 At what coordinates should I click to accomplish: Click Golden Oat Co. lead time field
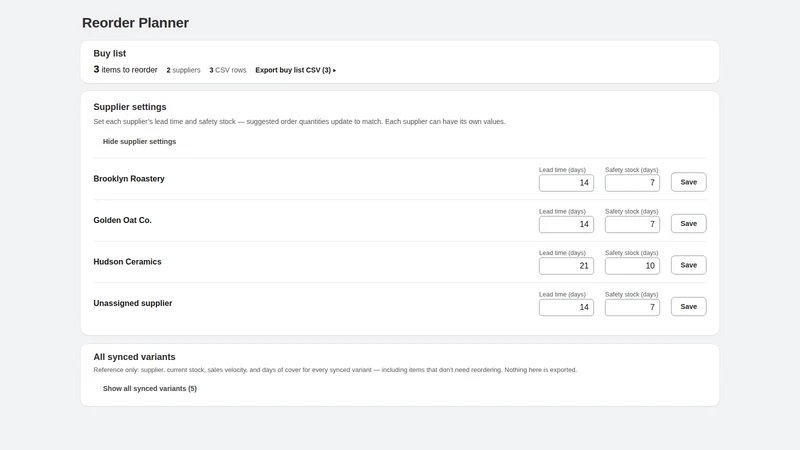coord(566,224)
